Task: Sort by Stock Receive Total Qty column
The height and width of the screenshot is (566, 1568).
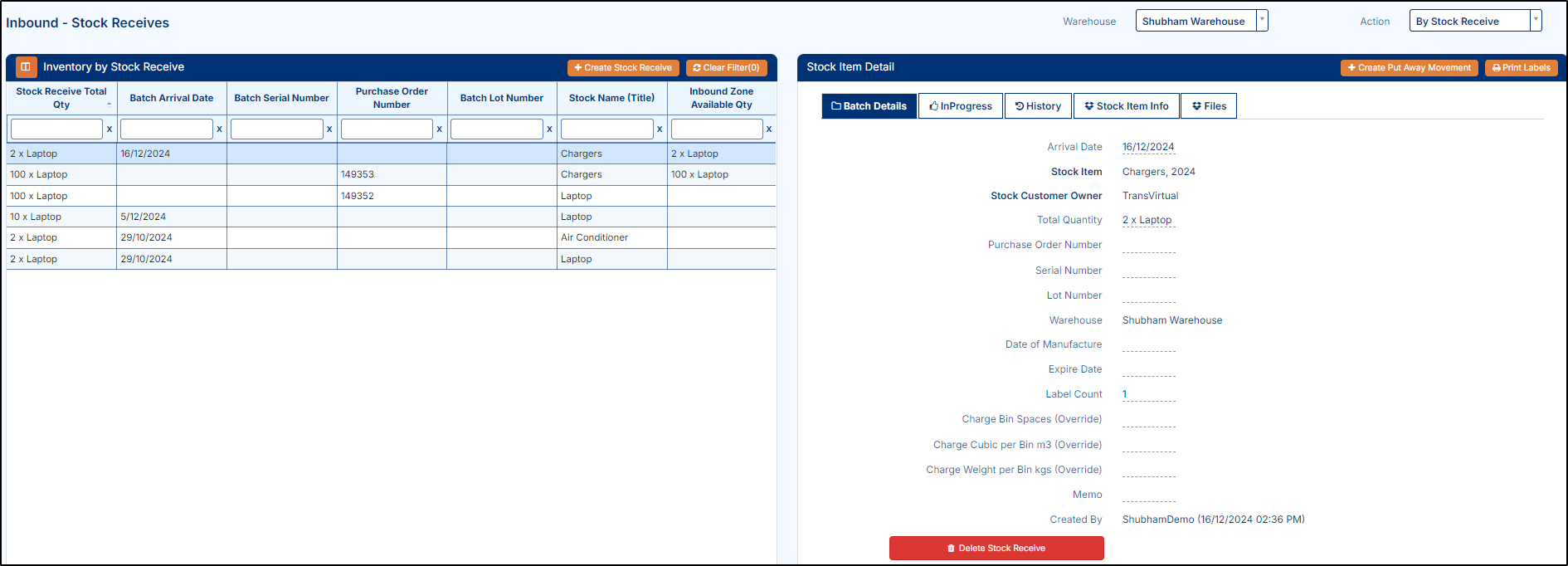Action: [61, 98]
